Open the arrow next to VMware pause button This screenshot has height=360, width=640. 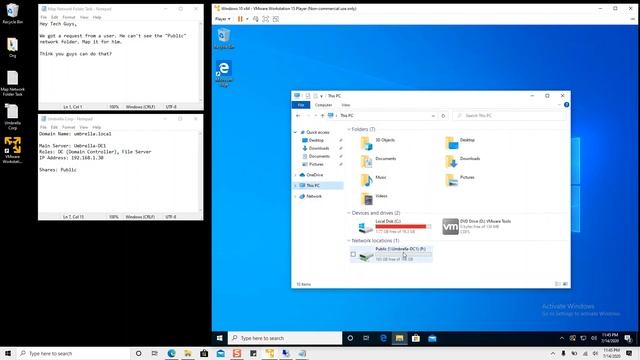[247, 19]
